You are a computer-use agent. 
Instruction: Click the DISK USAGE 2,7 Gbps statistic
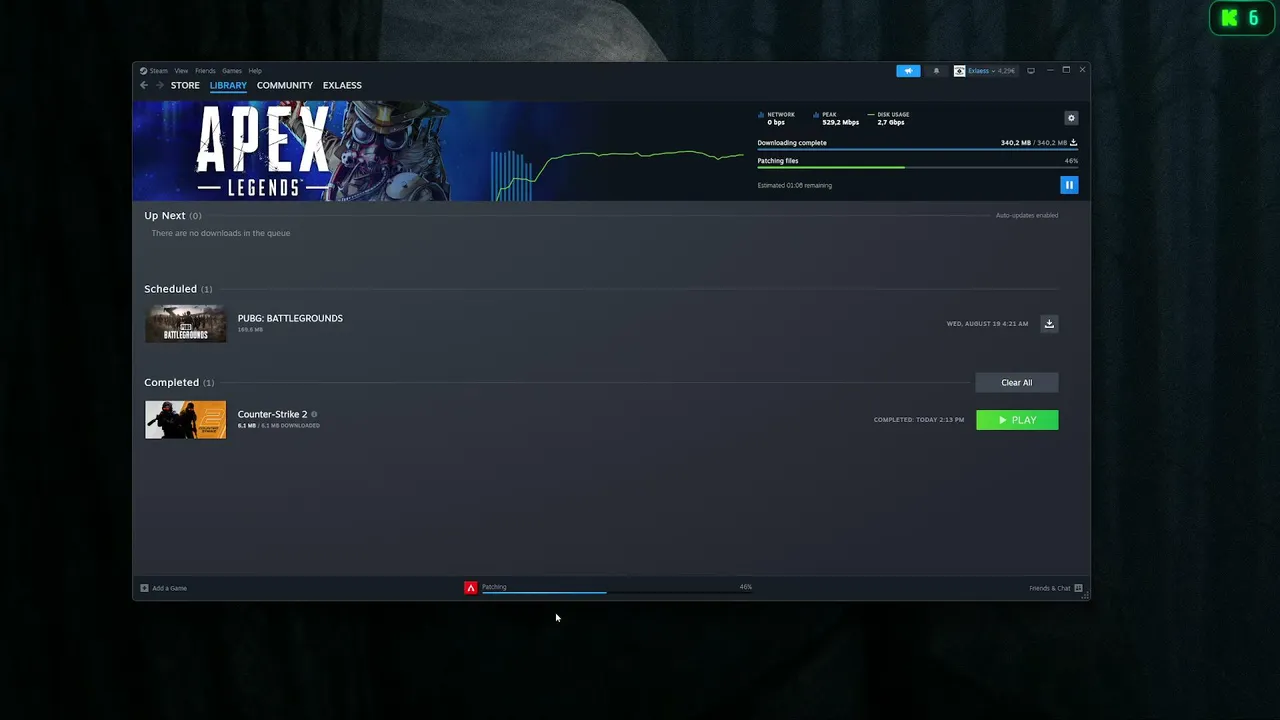[x=888, y=118]
